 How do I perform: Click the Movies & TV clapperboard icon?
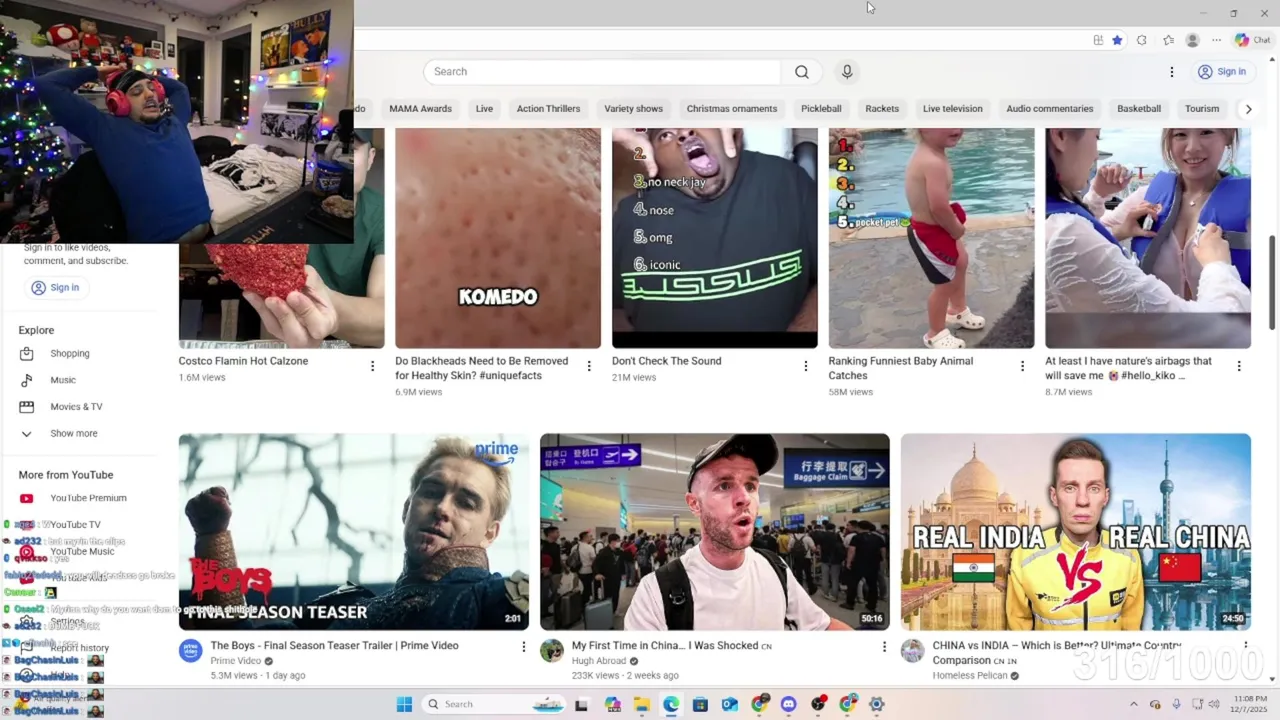coord(27,407)
